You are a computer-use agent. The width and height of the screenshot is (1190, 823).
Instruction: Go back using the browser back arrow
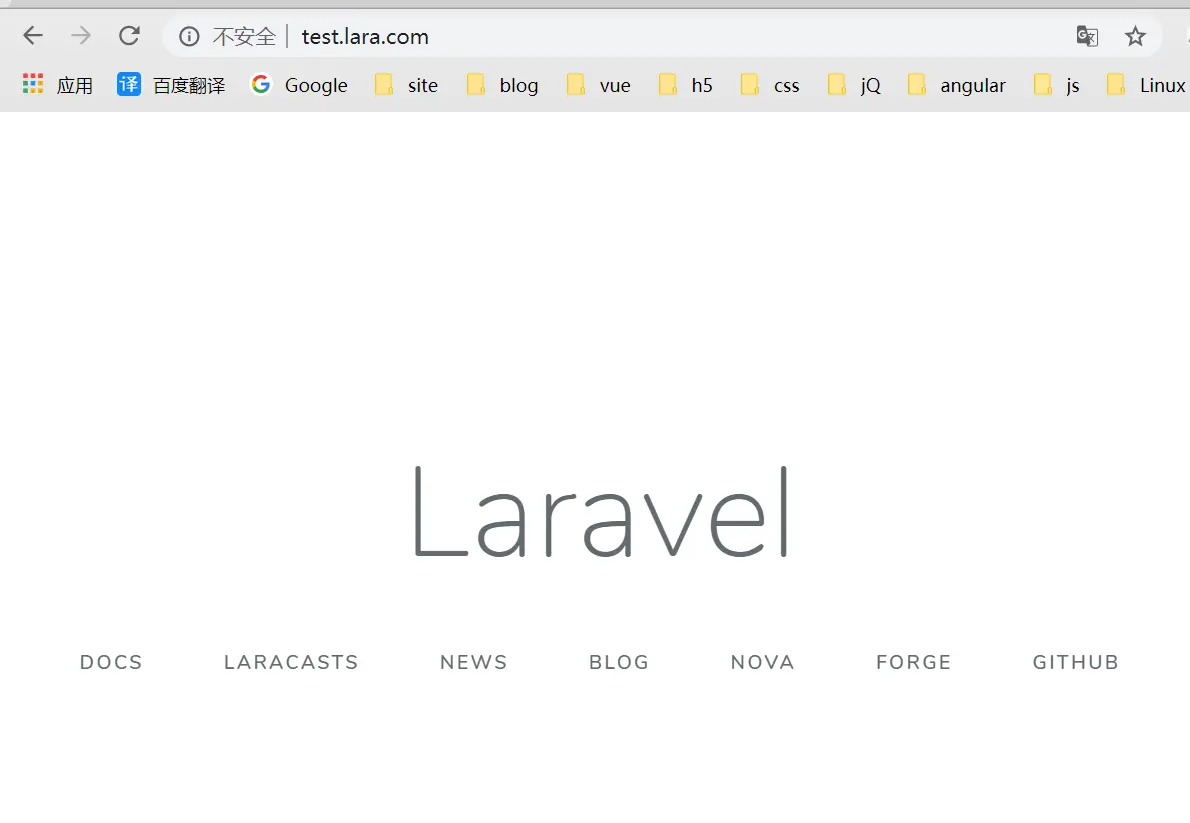[x=33, y=36]
